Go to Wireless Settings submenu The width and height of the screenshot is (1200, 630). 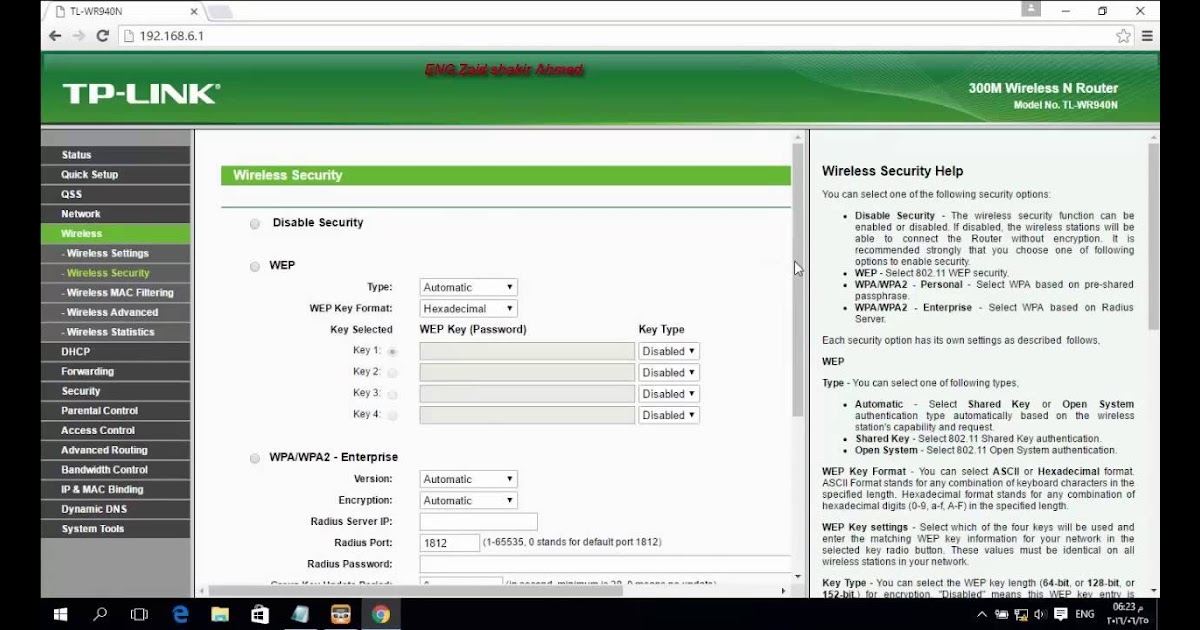[x=116, y=253]
